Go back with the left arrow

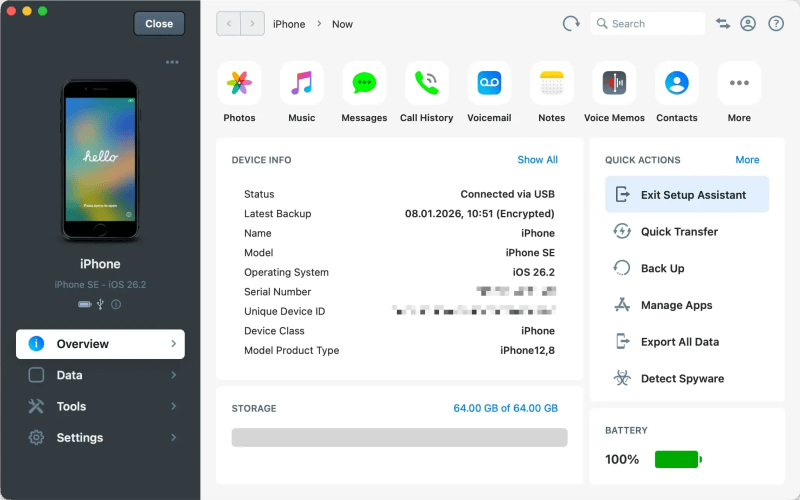229,23
